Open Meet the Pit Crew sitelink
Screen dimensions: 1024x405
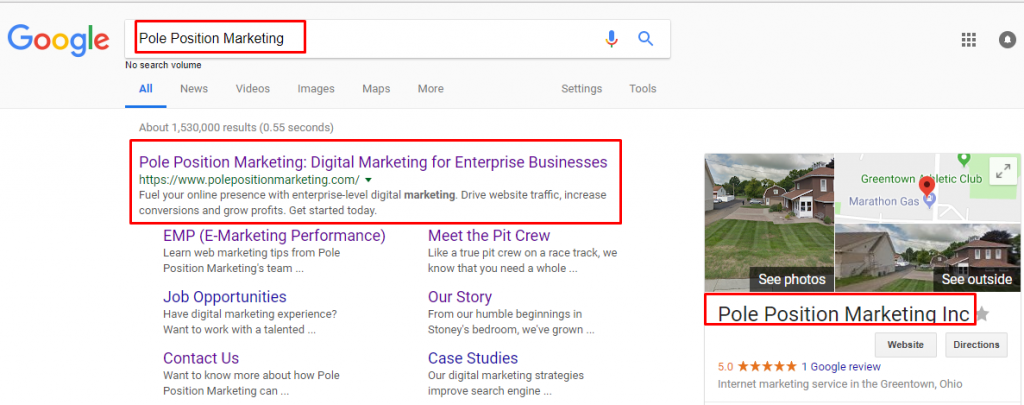tap(489, 235)
